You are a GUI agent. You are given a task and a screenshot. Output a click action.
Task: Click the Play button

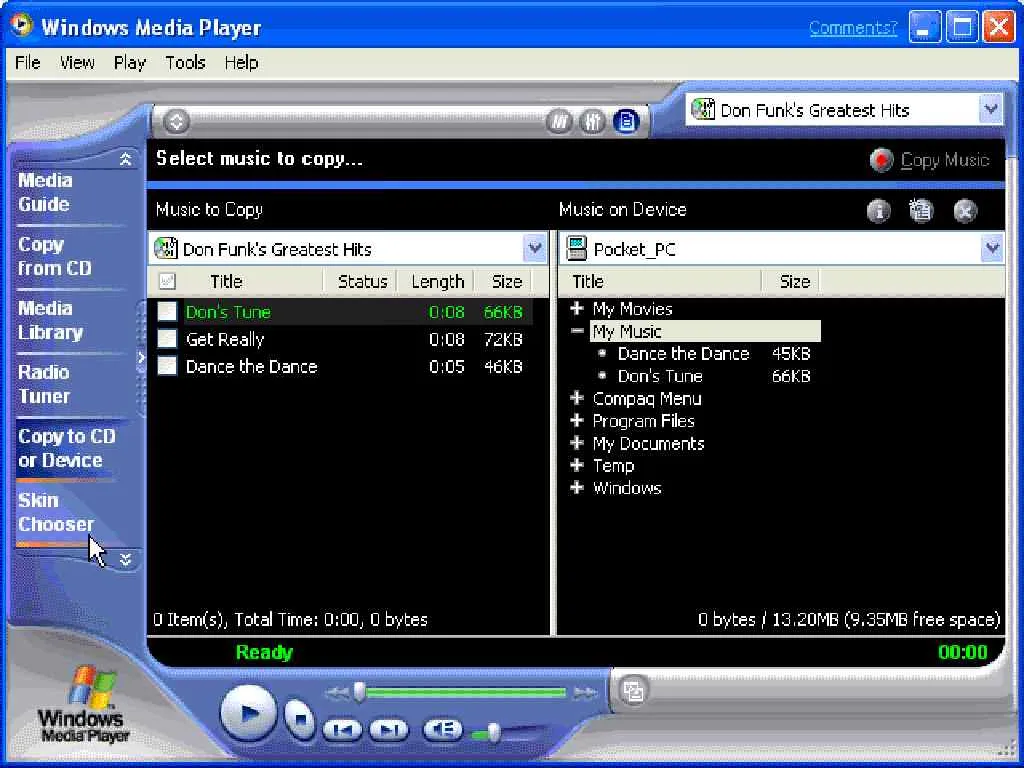(248, 713)
